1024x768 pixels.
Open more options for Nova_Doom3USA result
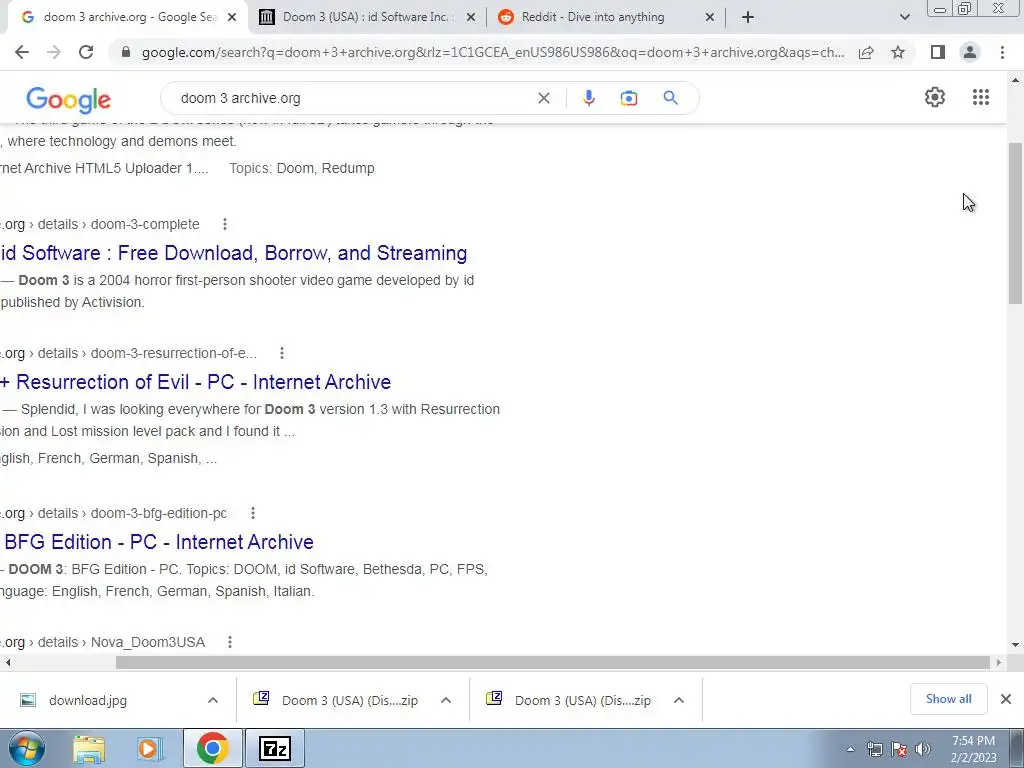click(x=229, y=642)
